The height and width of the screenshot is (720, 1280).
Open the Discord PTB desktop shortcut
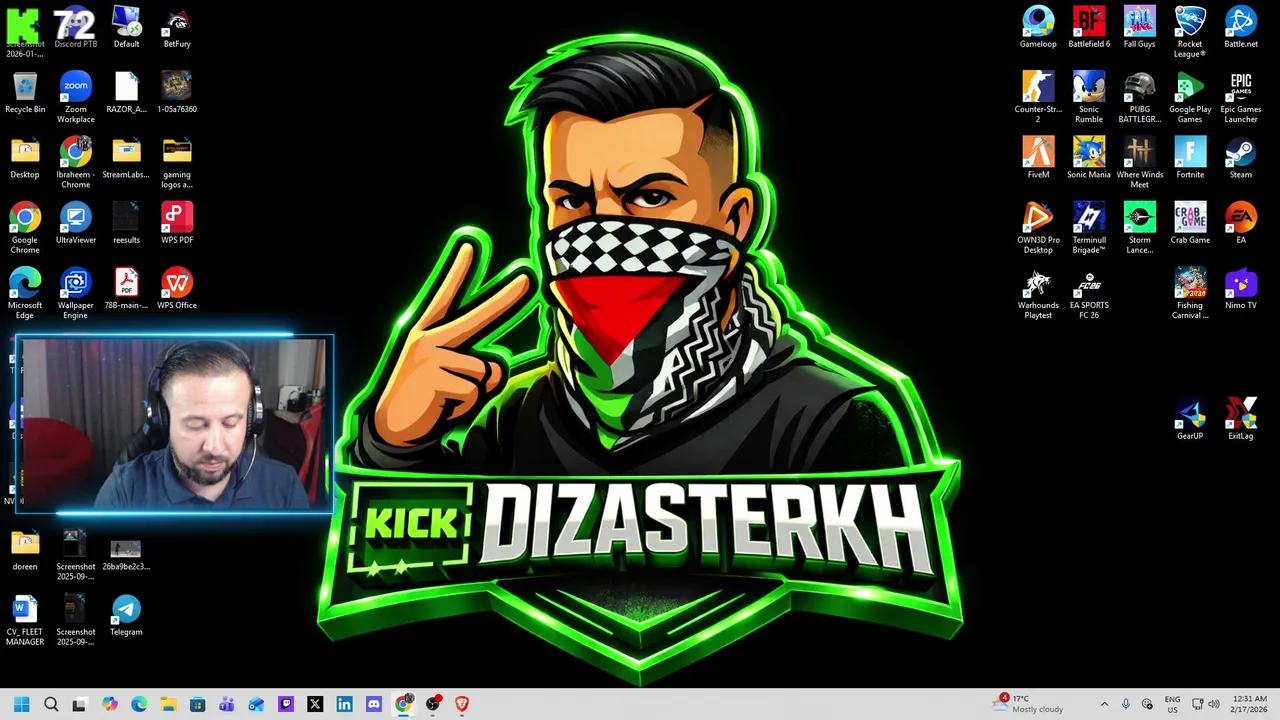75,27
